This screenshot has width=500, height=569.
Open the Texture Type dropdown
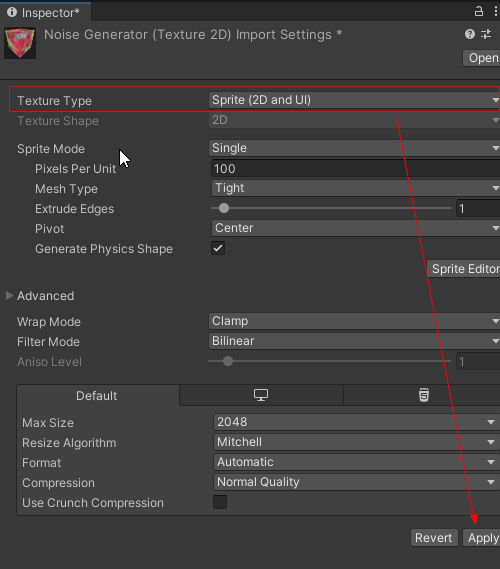click(x=354, y=100)
